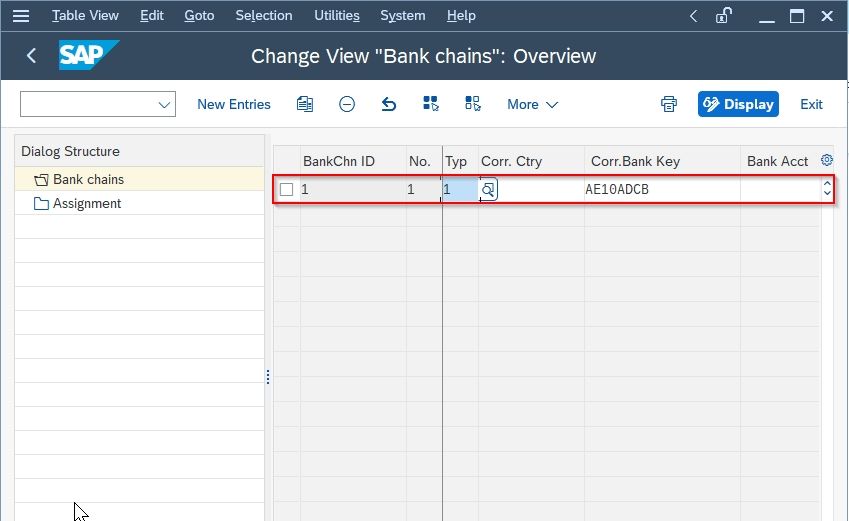Go back using the header arrow
This screenshot has width=849, height=521.
31,55
